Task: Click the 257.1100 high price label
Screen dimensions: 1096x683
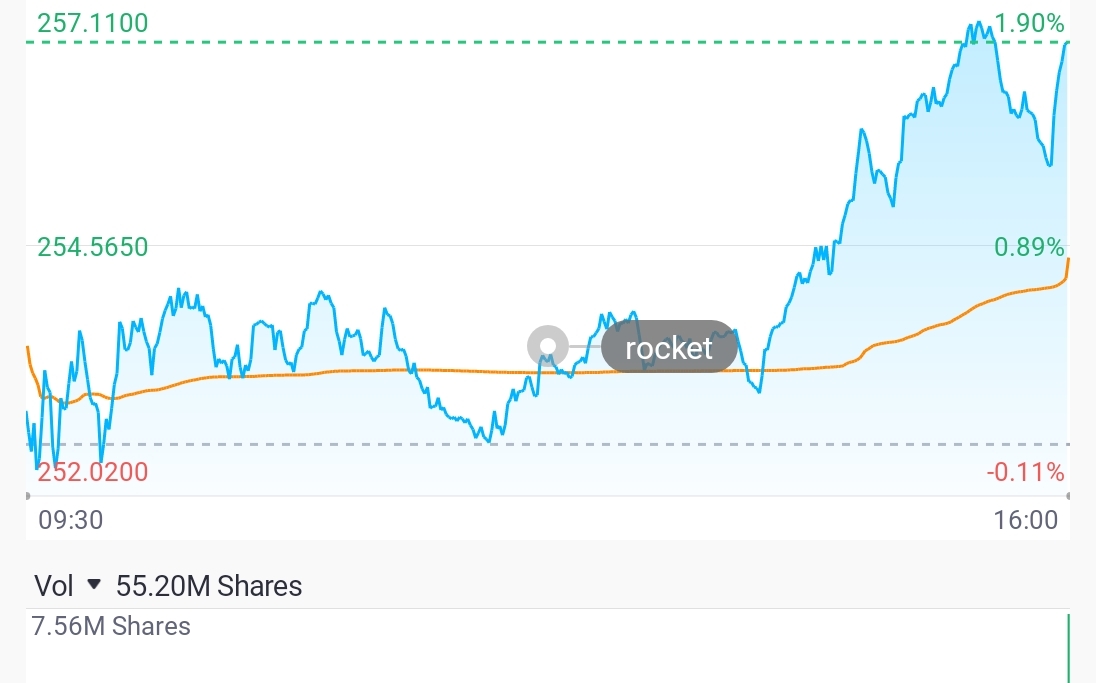Action: click(92, 23)
